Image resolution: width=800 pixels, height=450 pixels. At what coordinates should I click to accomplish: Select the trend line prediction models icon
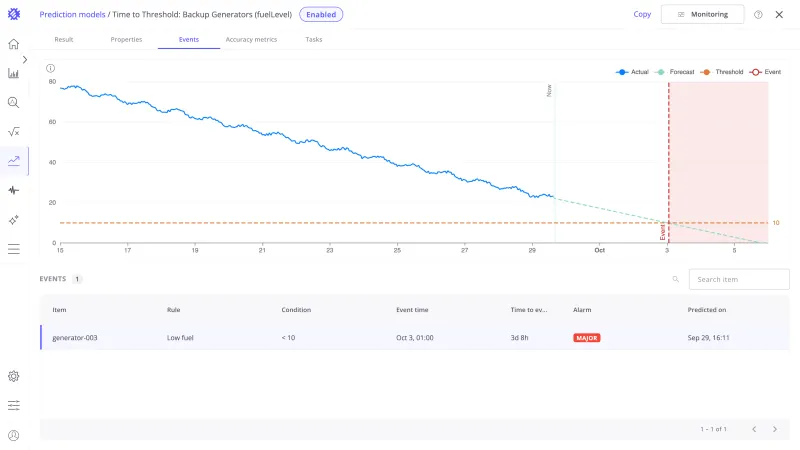click(x=14, y=161)
